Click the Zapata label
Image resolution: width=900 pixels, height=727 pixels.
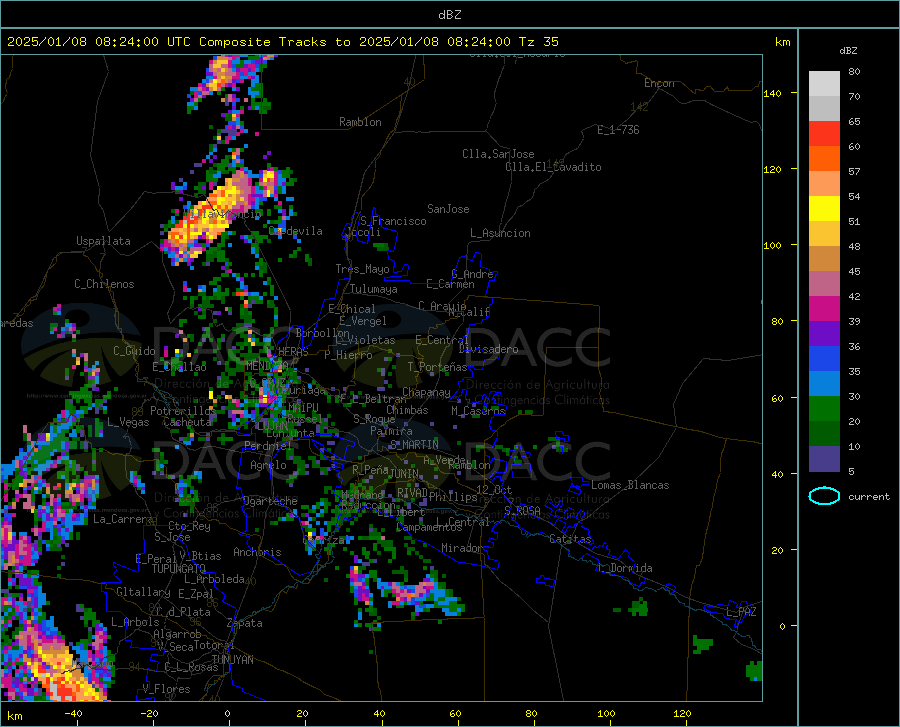245,623
